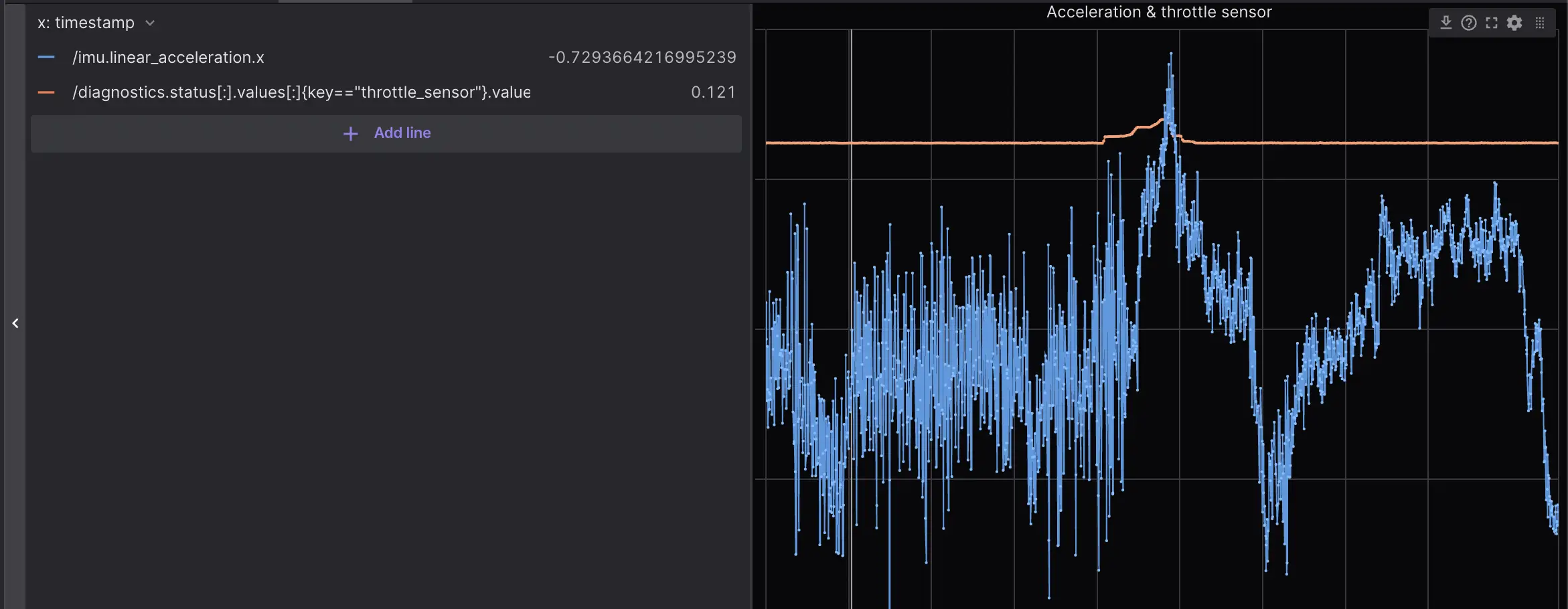This screenshot has width=1568, height=609.
Task: Toggle visibility of the blue imu line
Action: click(x=46, y=58)
